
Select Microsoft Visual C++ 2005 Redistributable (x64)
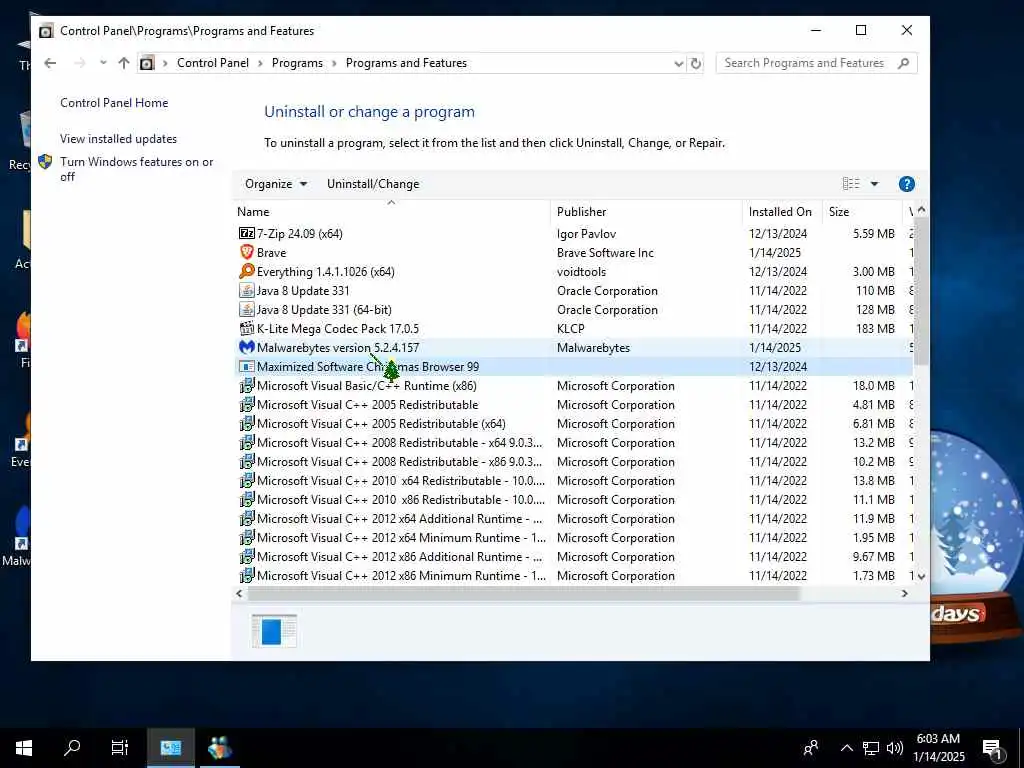click(575, 424)
